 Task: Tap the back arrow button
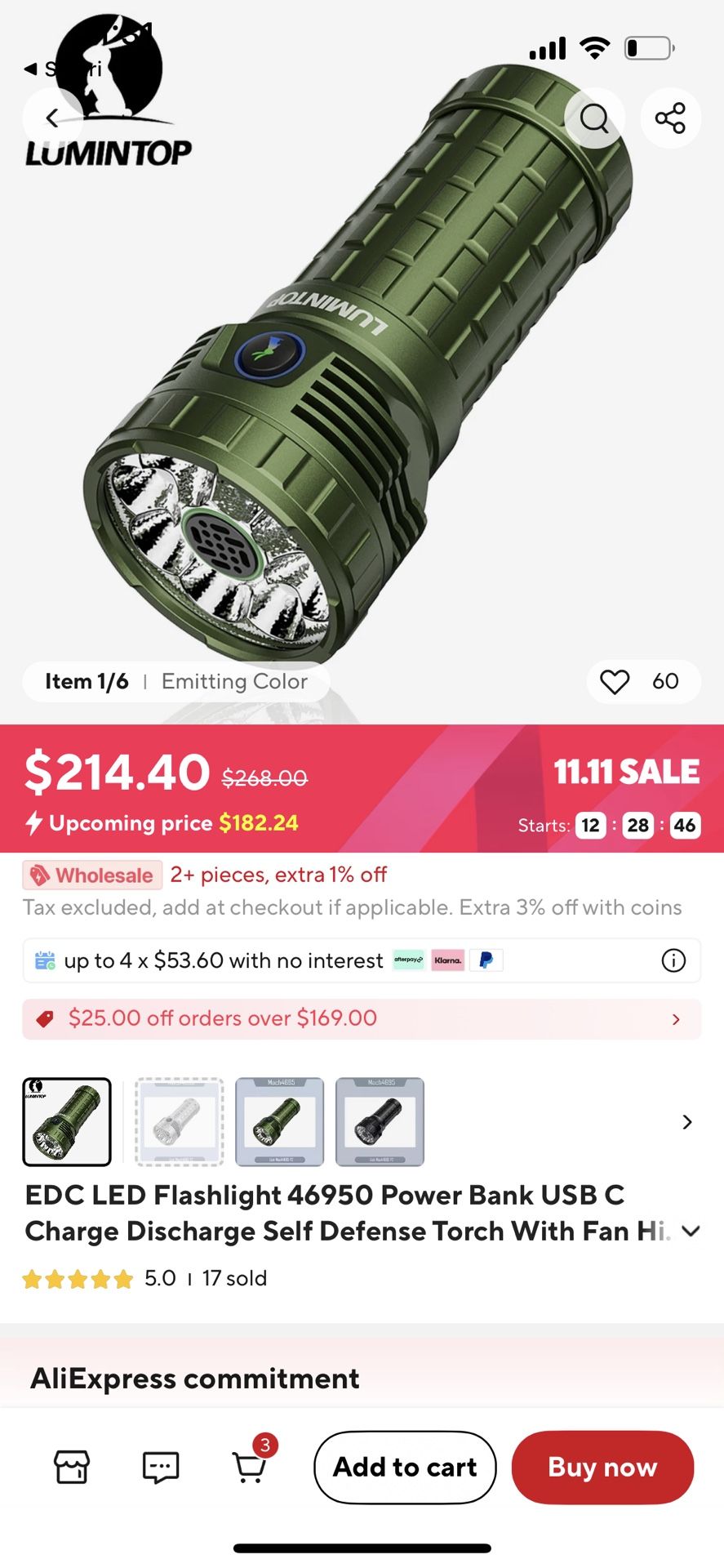click(x=52, y=118)
